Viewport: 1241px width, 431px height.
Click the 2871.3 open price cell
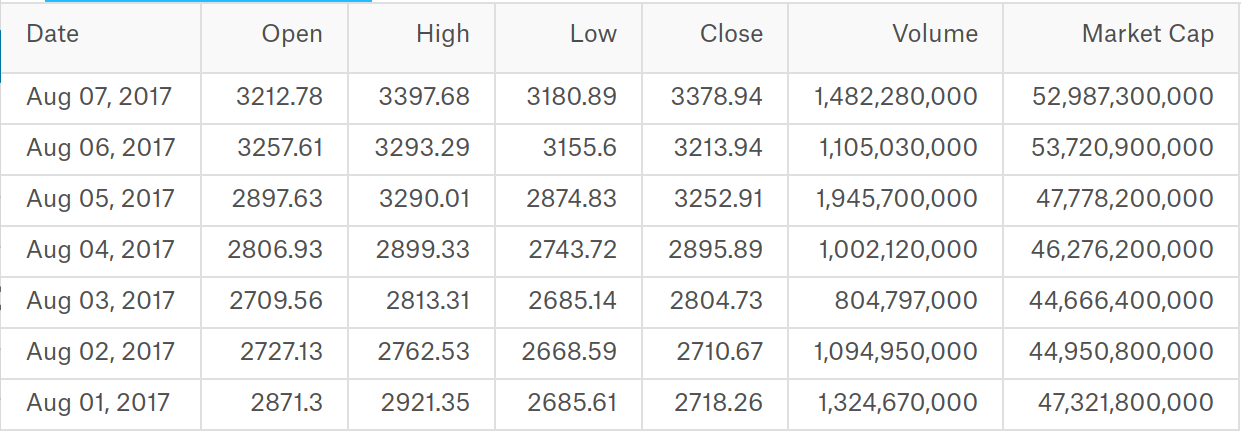(274, 403)
